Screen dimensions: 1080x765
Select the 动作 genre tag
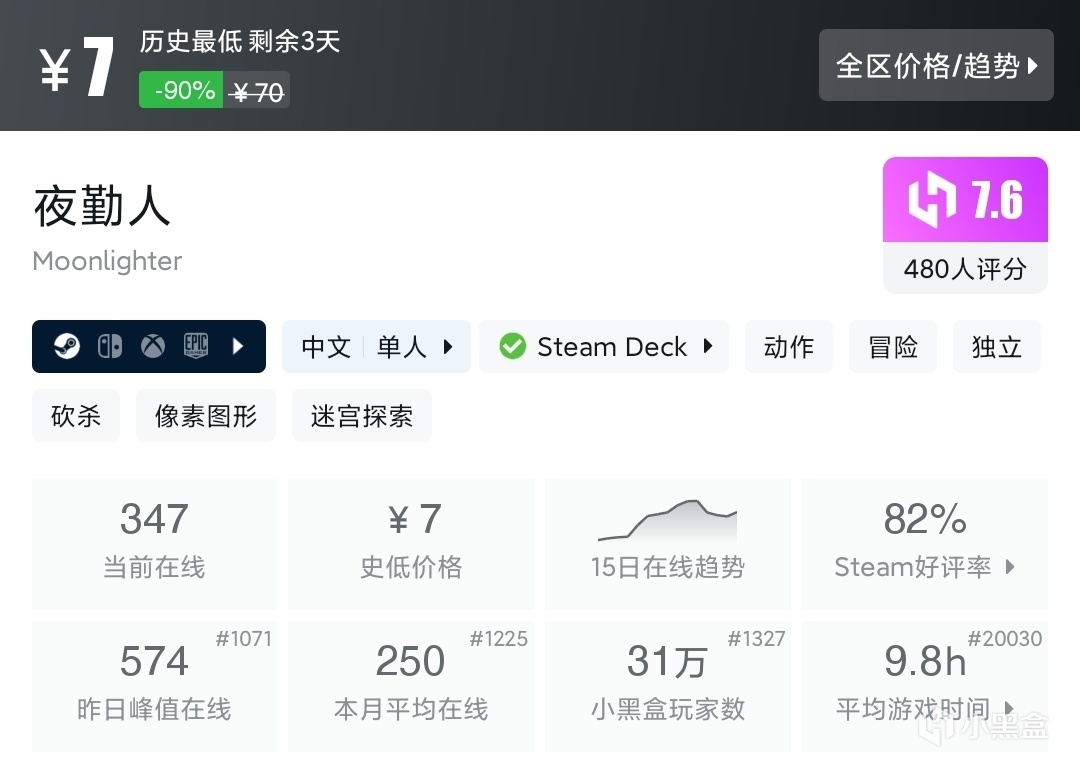[789, 347]
